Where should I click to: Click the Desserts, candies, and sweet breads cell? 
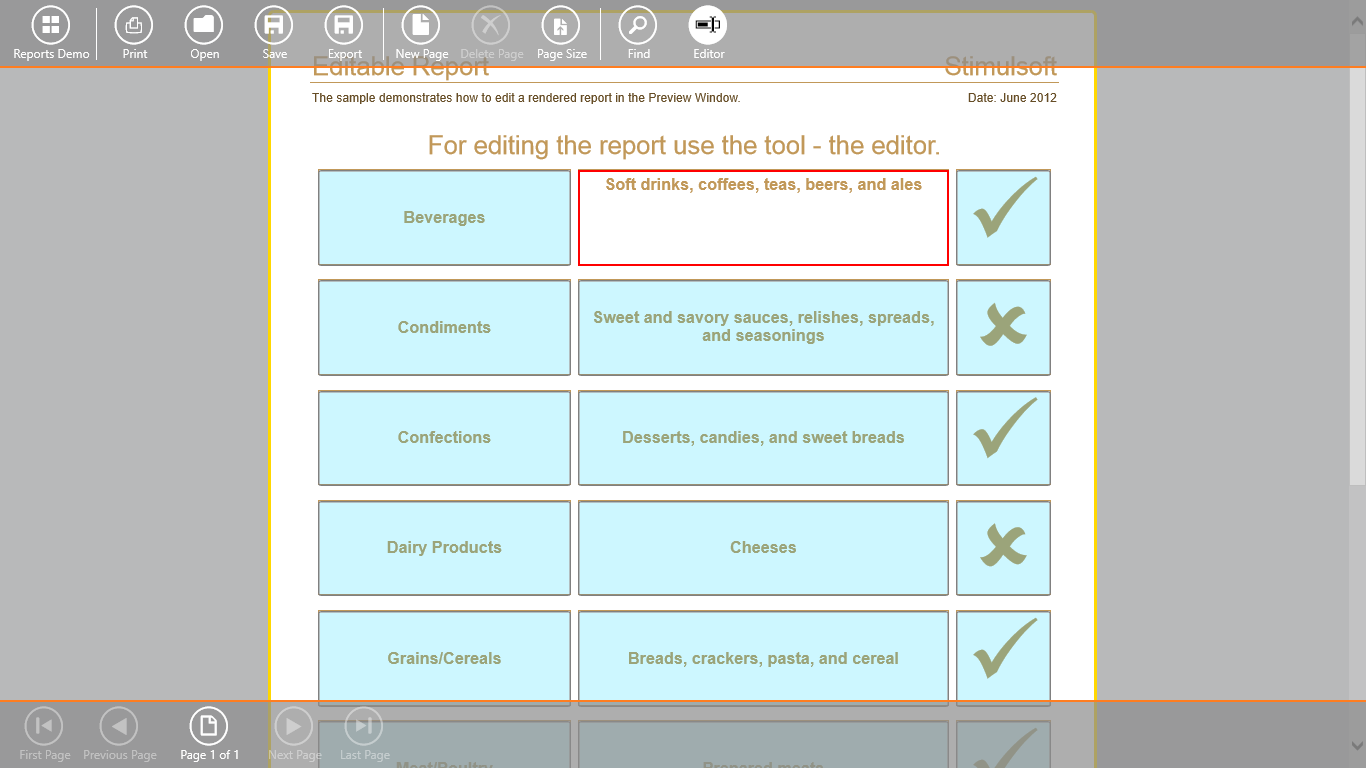pos(763,437)
